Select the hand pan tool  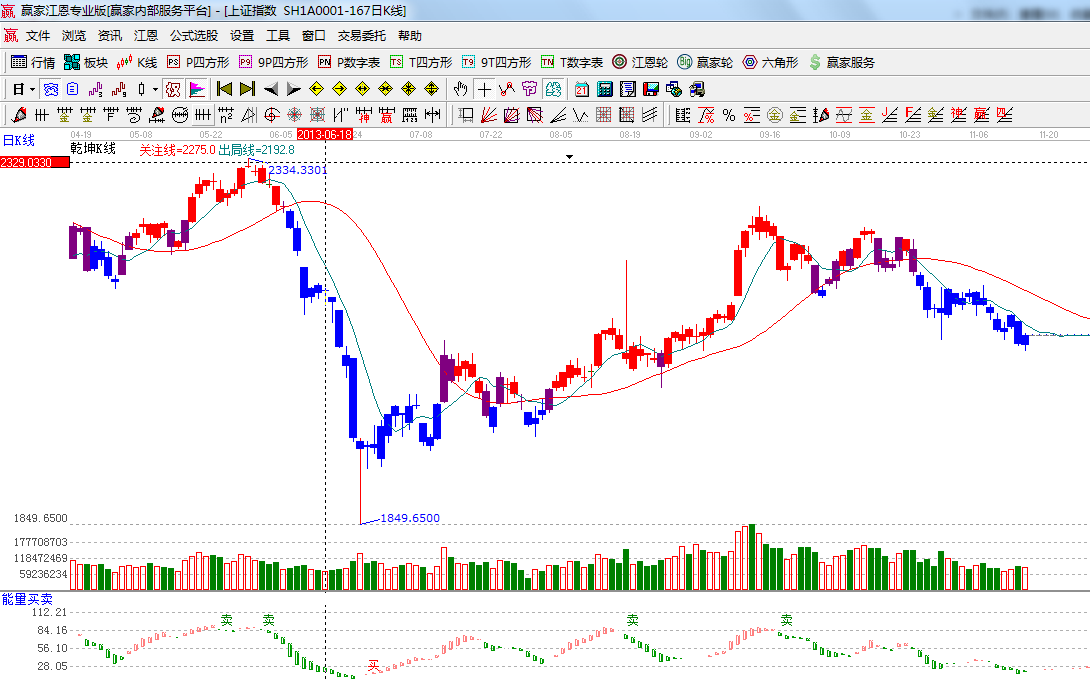pyautogui.click(x=460, y=88)
